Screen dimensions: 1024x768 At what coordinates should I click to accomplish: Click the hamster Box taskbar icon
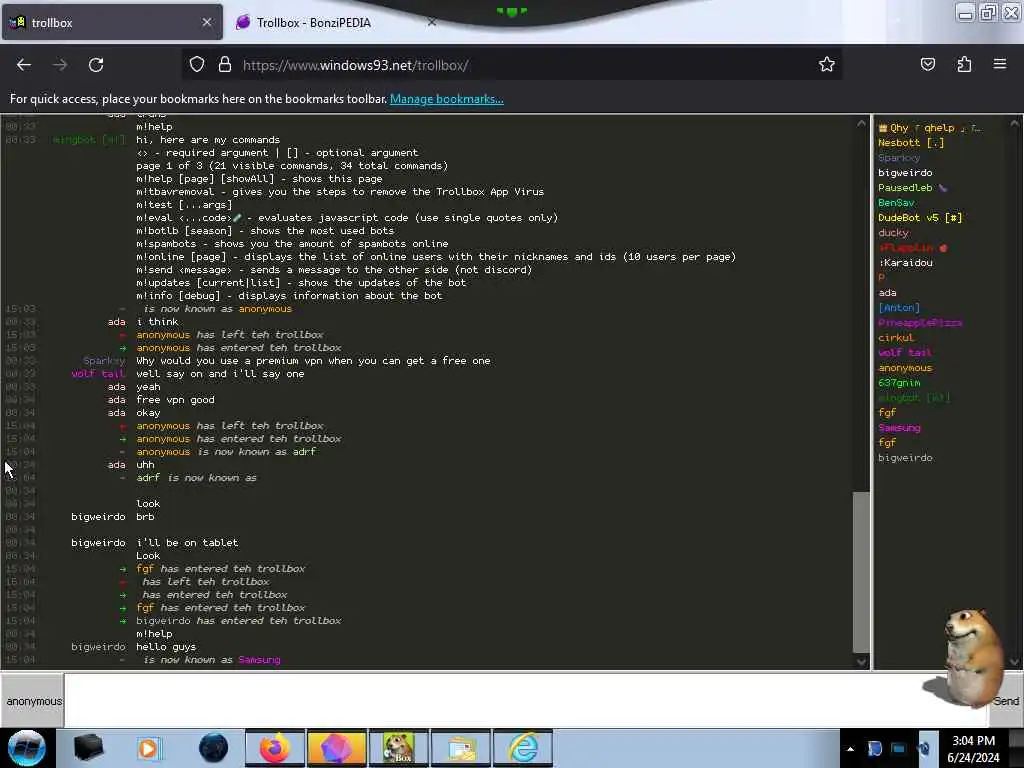tap(399, 748)
